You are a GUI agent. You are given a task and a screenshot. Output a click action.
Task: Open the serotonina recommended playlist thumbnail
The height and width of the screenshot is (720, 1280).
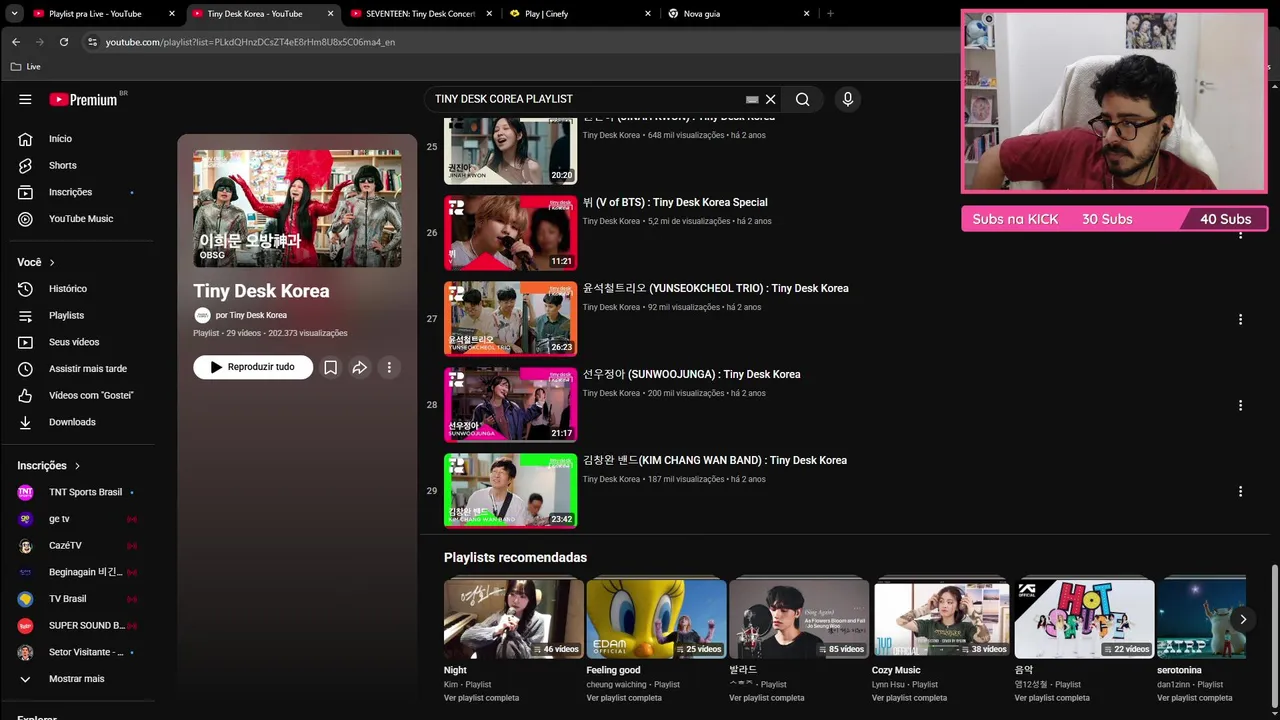pyautogui.click(x=1201, y=618)
